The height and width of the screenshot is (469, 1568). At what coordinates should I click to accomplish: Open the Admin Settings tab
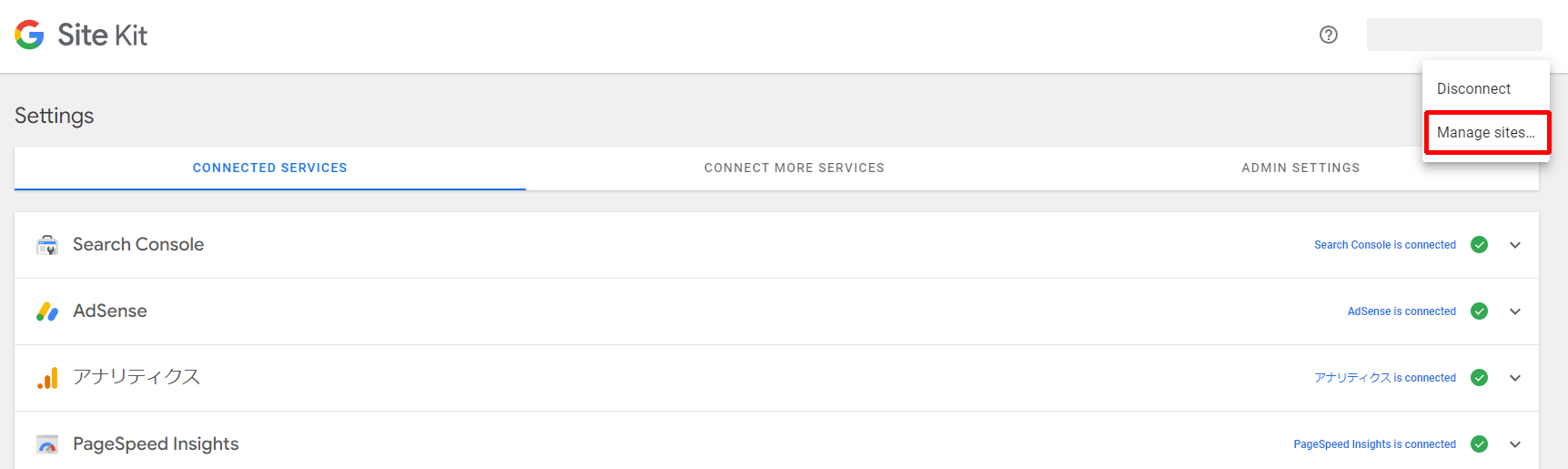(1300, 168)
